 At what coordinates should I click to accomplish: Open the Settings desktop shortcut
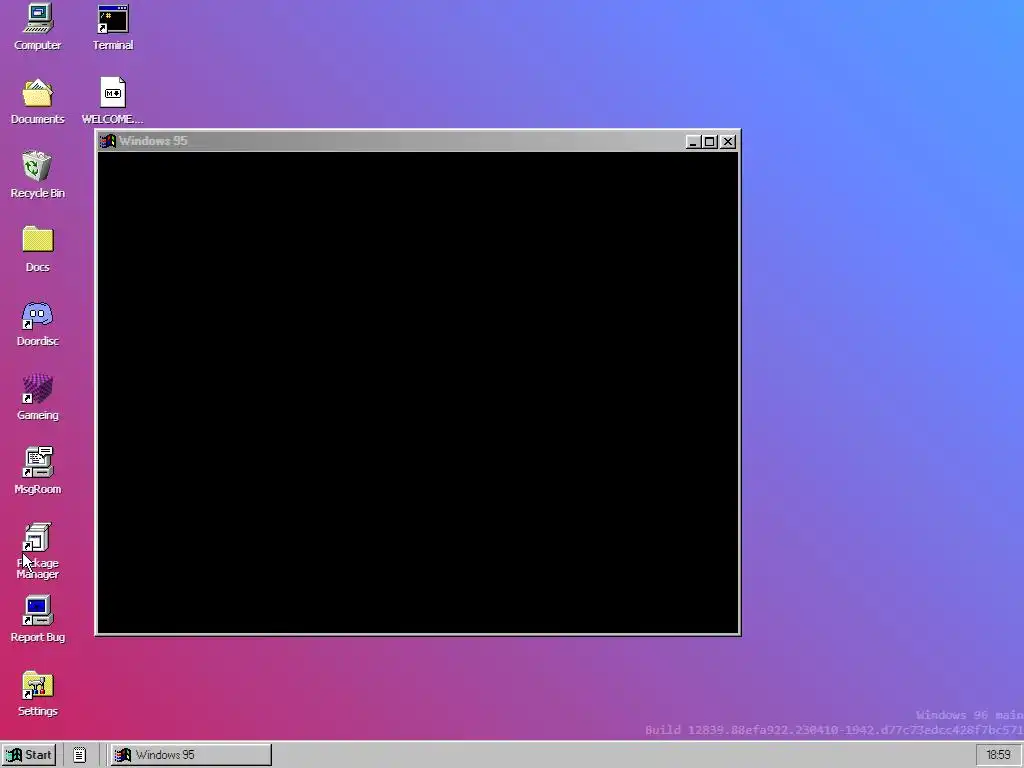(37, 694)
